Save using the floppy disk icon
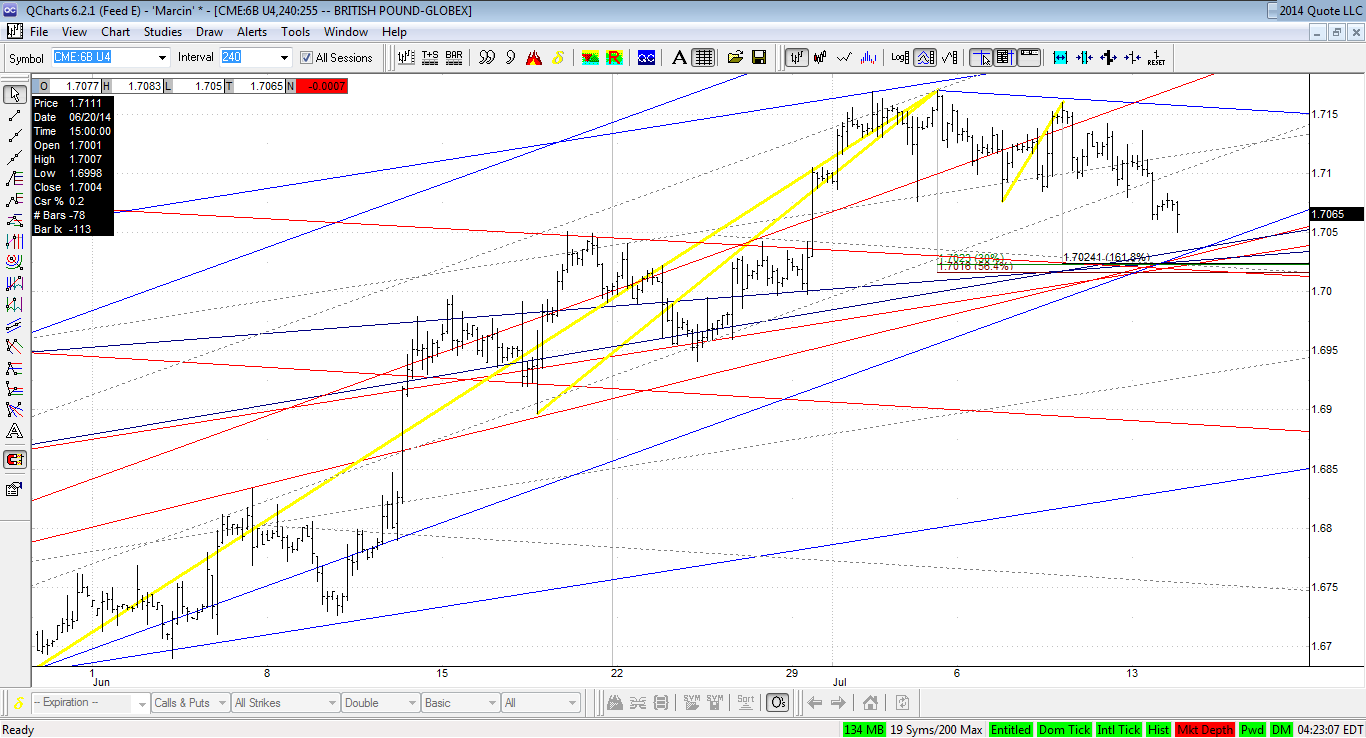Viewport: 1366px width, 738px height. click(759, 58)
